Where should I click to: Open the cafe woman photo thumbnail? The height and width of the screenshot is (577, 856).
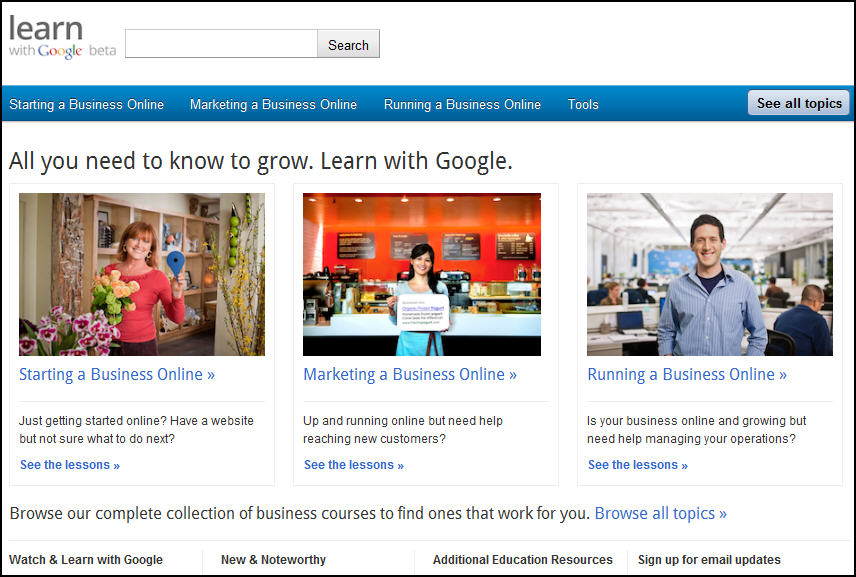tap(422, 274)
